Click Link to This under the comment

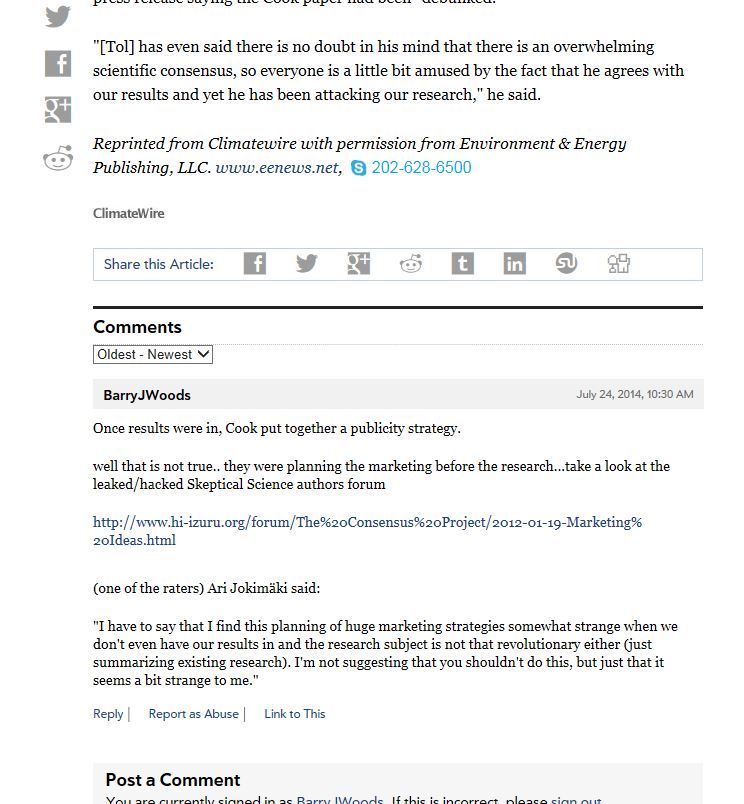click(294, 714)
